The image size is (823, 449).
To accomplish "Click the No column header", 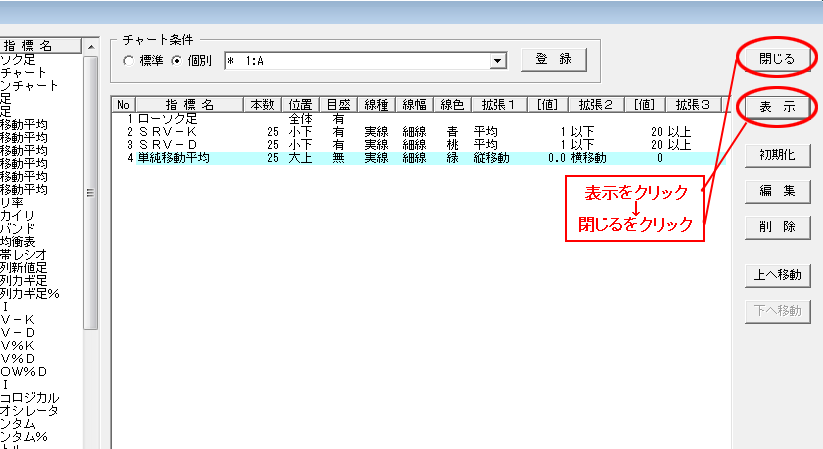I will click(123, 105).
